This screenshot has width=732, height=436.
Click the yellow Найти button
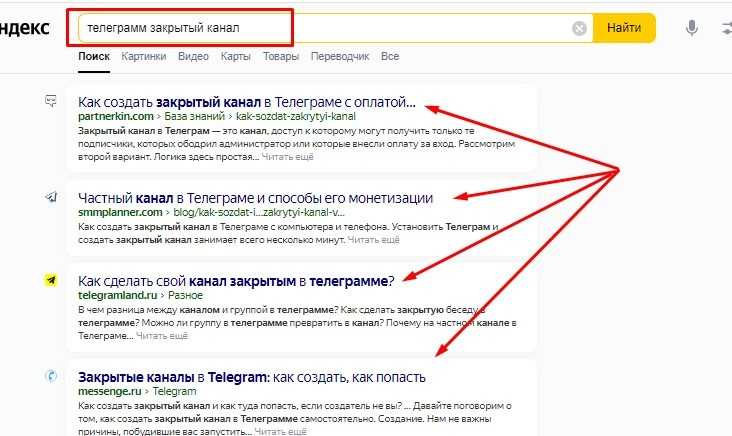click(624, 28)
